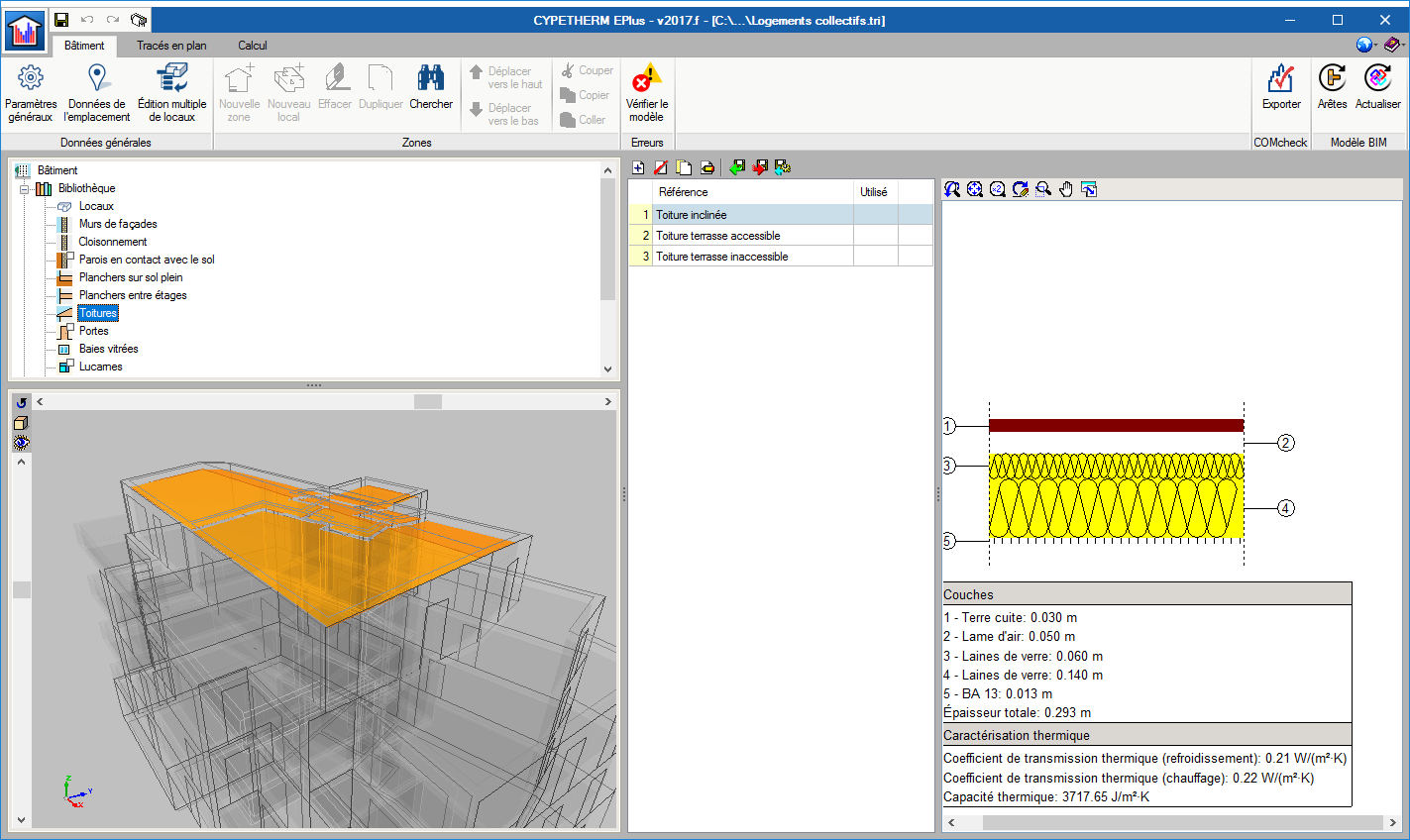Image resolution: width=1410 pixels, height=840 pixels.
Task: Click layer marker 2 in the roof section
Action: 1285,443
